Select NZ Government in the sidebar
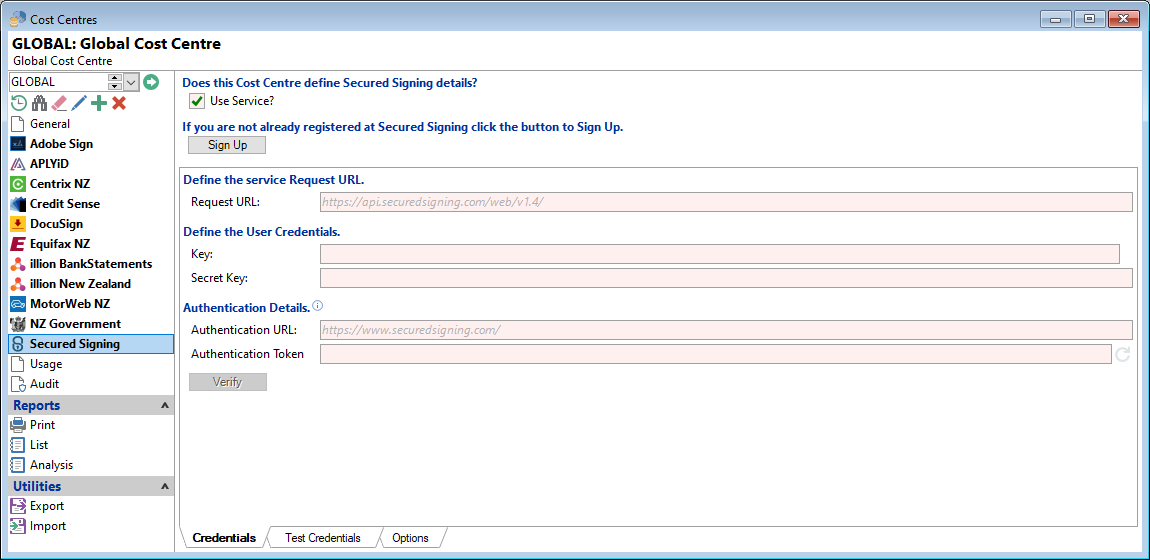The height and width of the screenshot is (560, 1150). pos(91,324)
